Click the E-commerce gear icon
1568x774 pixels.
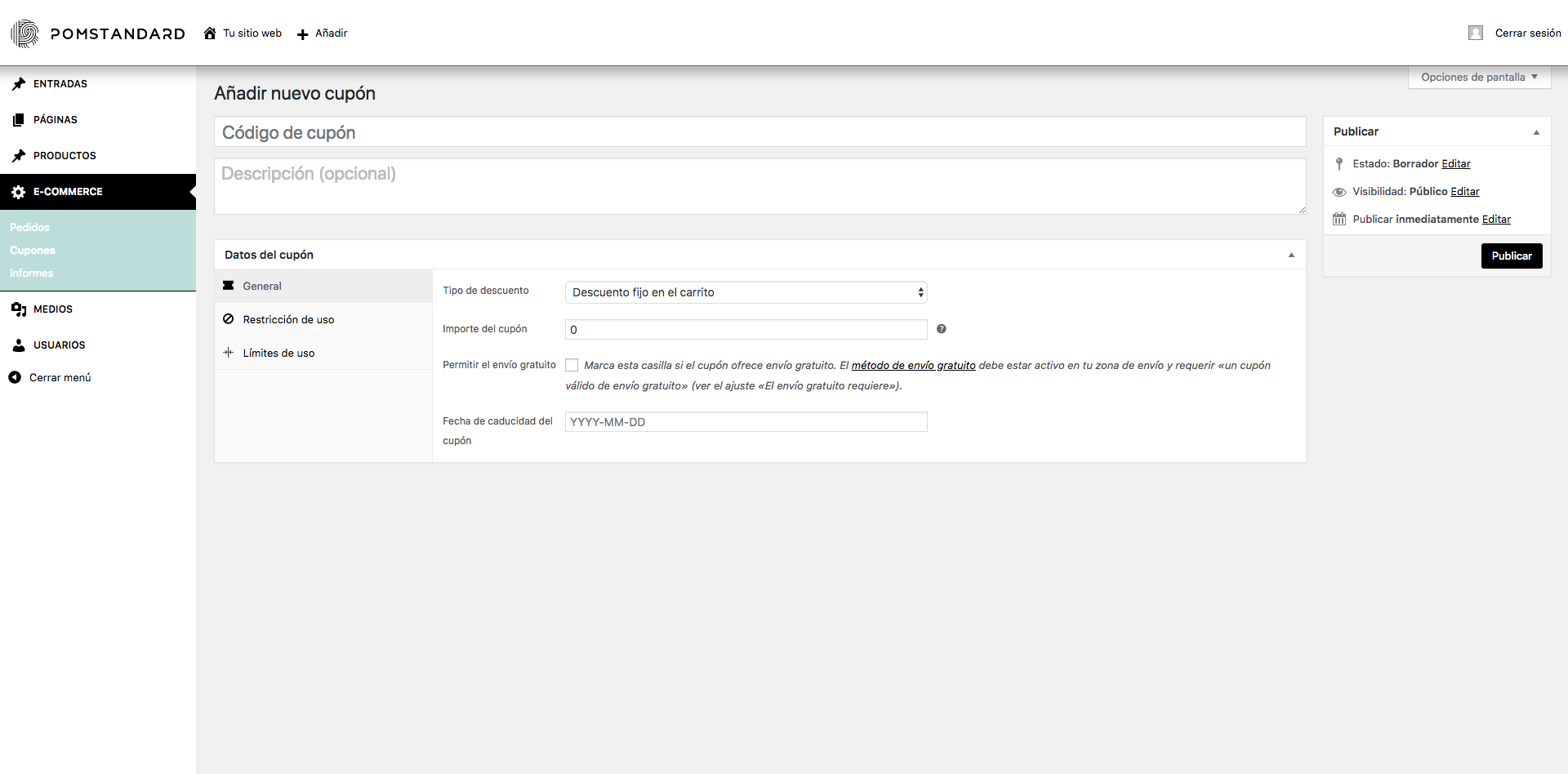pyautogui.click(x=19, y=192)
